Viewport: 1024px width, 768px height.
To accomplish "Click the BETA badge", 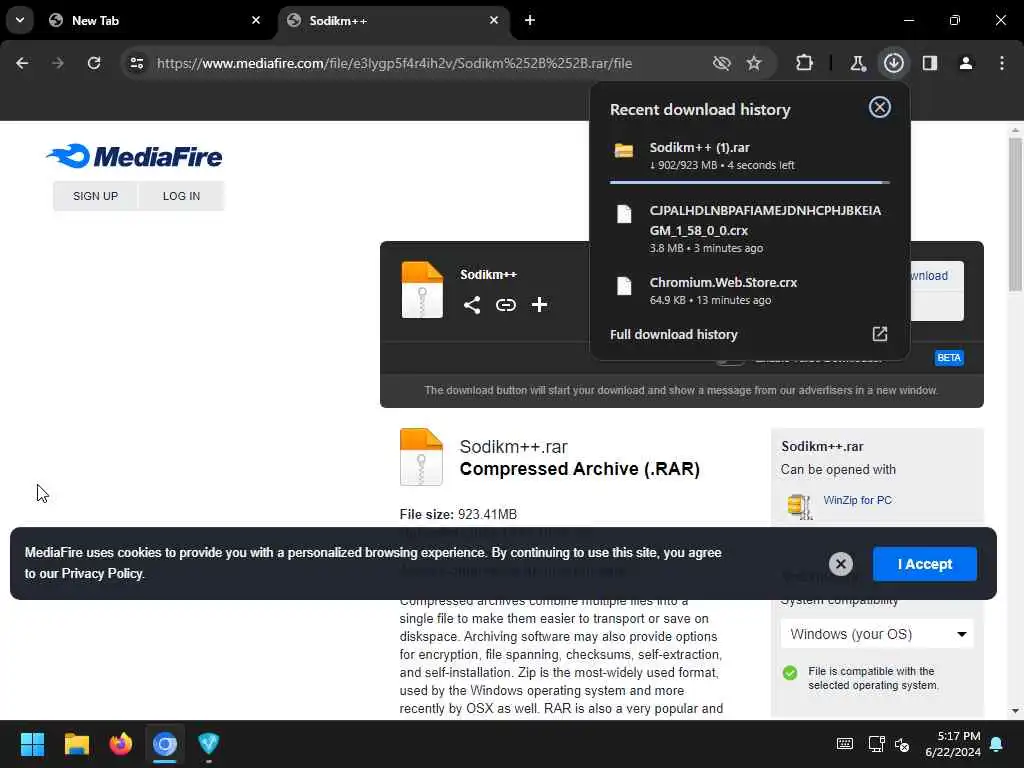I will (x=948, y=358).
